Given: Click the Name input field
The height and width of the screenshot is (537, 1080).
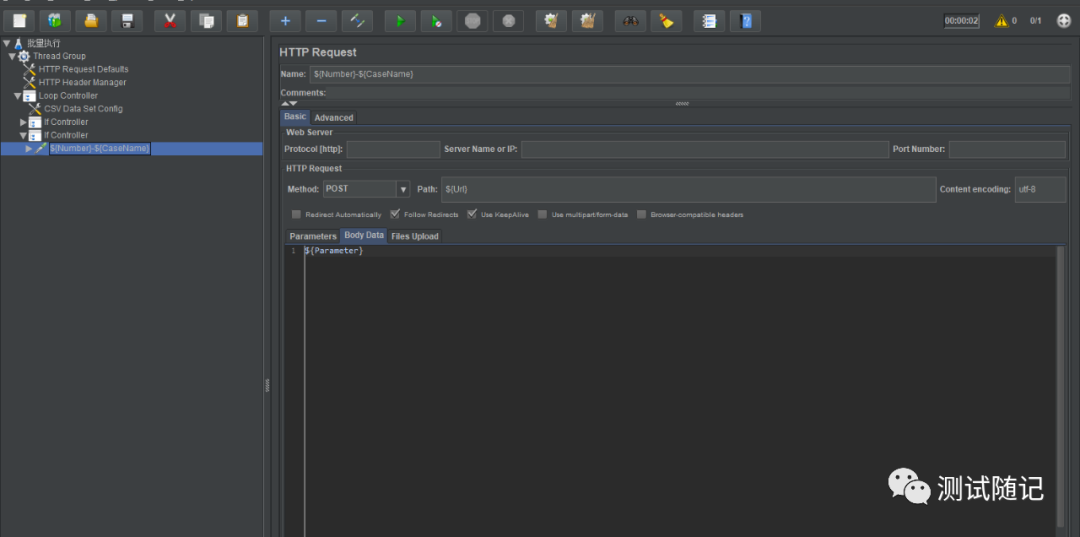Looking at the screenshot, I should (689, 74).
